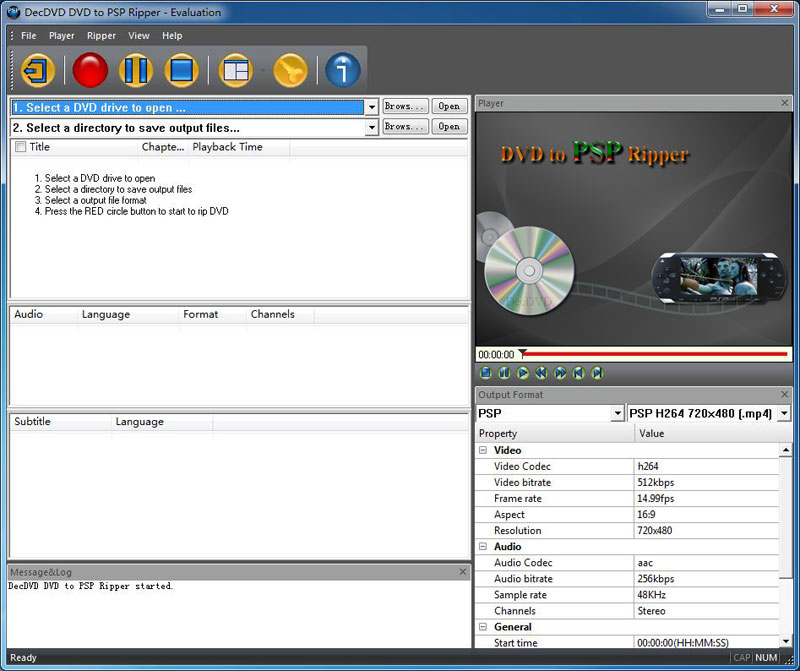Image resolution: width=800 pixels, height=671 pixels.
Task: Click the Start time value 00:00:00
Action: (x=683, y=643)
